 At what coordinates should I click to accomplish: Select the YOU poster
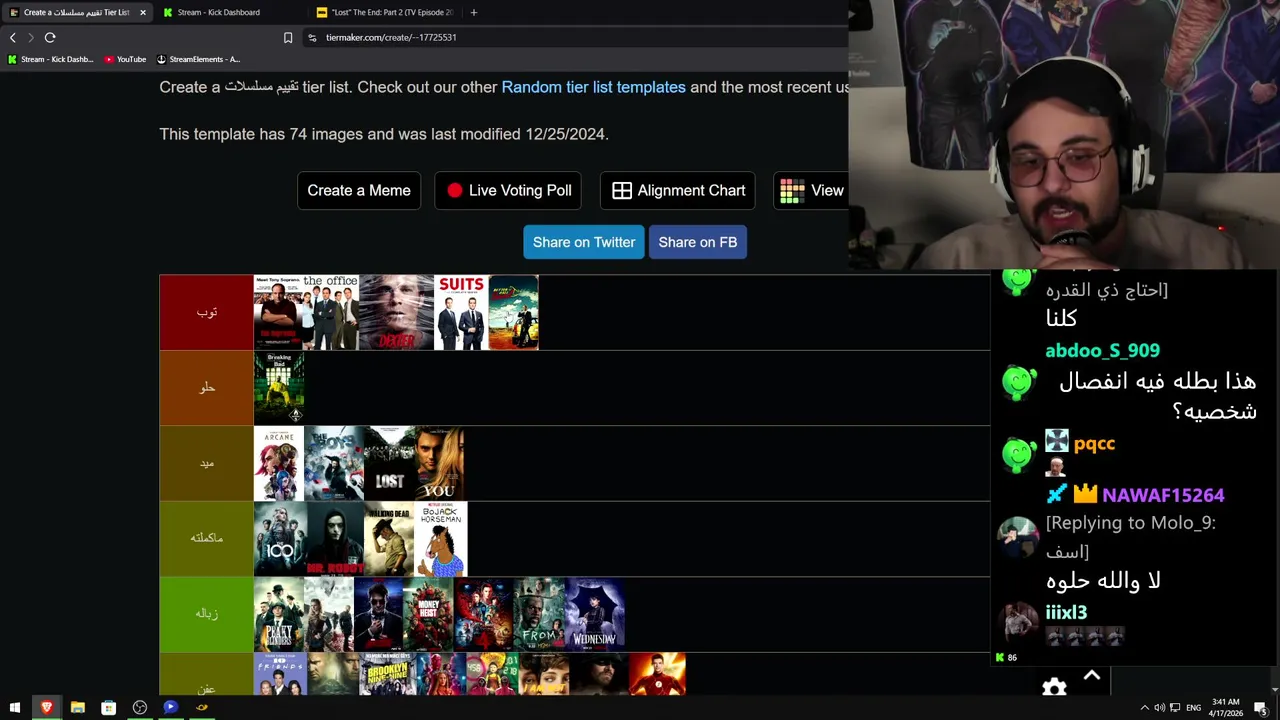(440, 463)
